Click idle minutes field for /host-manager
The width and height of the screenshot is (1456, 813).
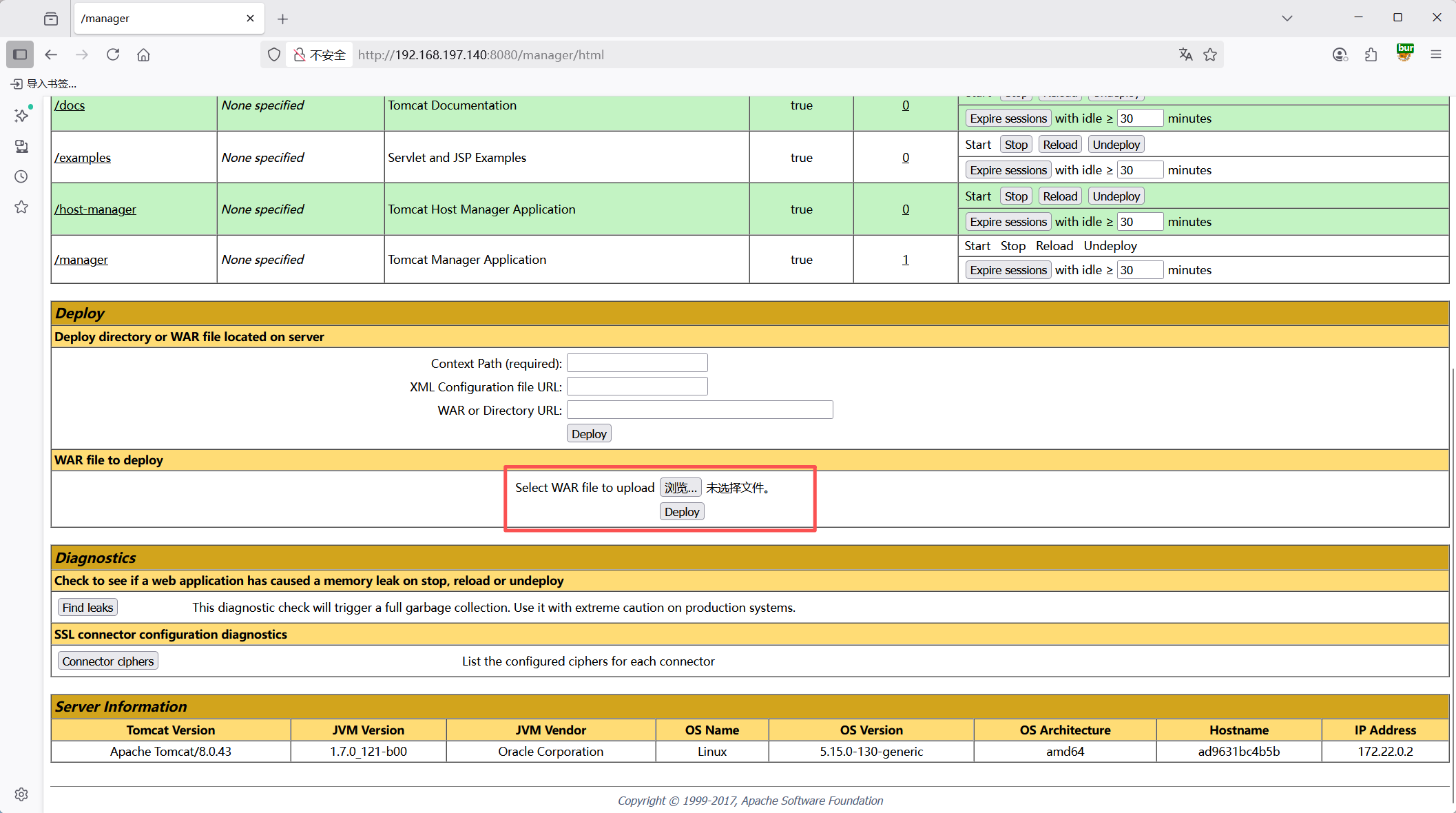1140,222
